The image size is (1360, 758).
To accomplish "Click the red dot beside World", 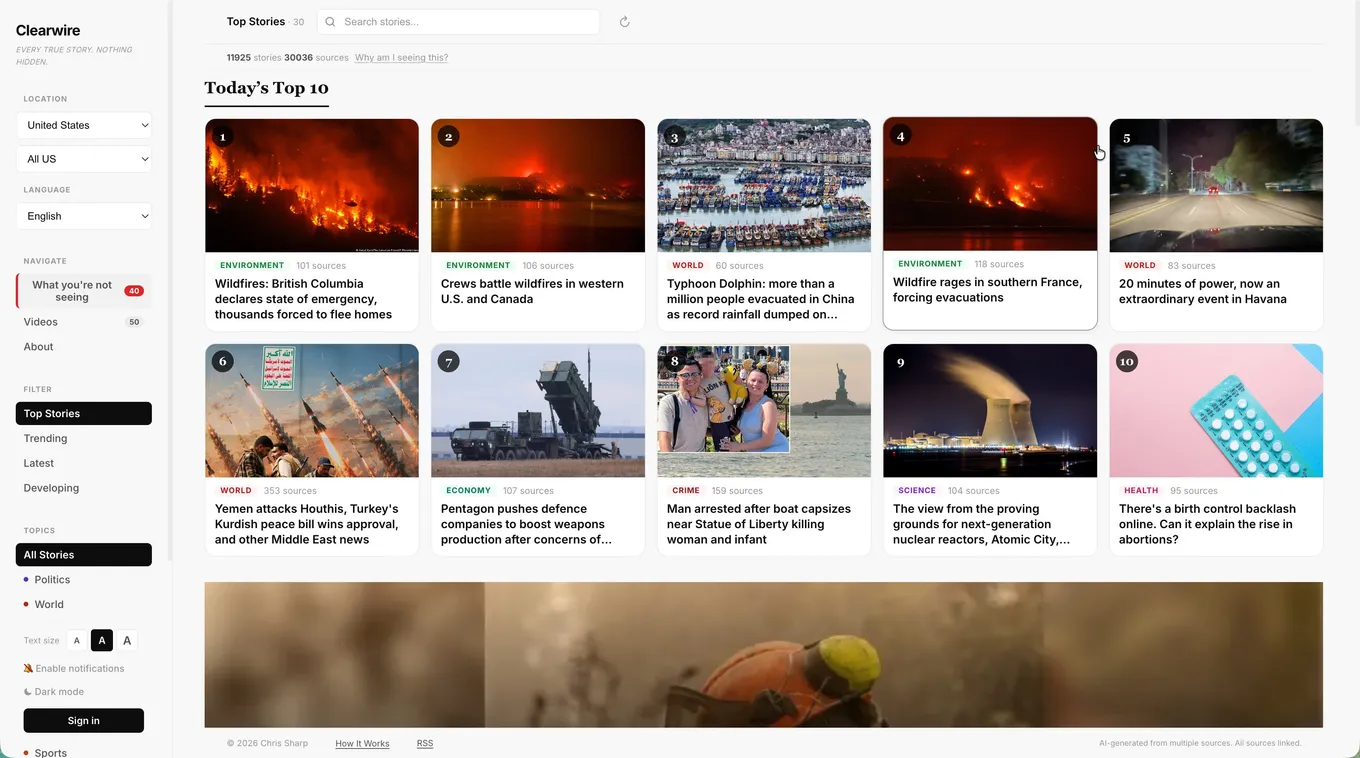I will tap(26, 604).
